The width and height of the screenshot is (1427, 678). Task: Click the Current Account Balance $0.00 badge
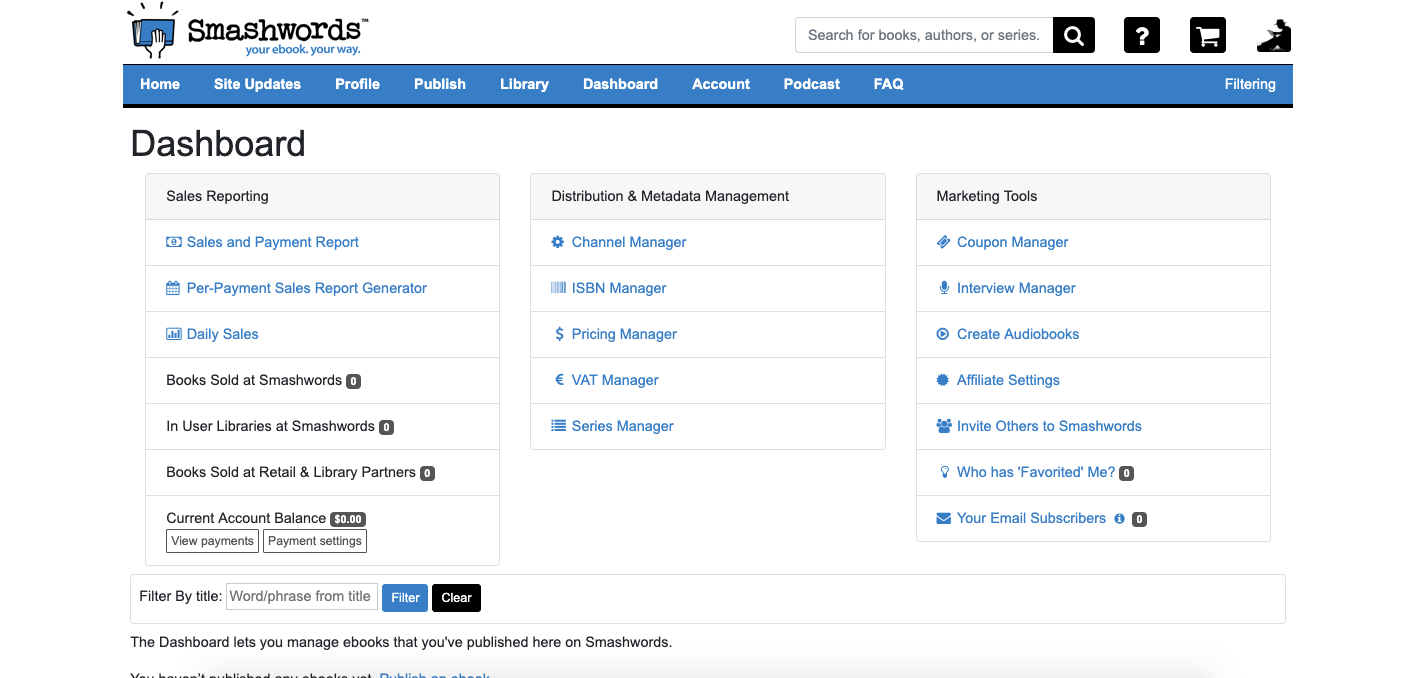coord(348,519)
